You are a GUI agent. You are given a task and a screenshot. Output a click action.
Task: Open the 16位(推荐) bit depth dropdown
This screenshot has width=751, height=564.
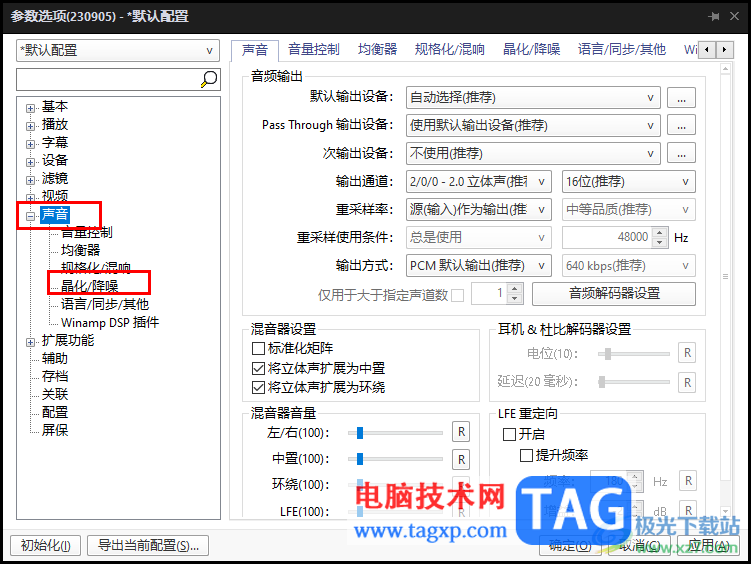coord(628,181)
